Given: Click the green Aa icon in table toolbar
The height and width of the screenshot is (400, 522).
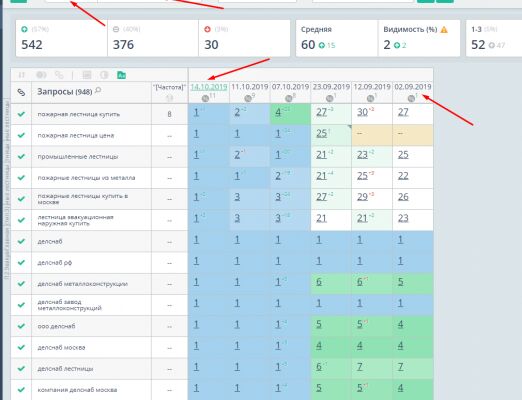Looking at the screenshot, I should pos(121,75).
